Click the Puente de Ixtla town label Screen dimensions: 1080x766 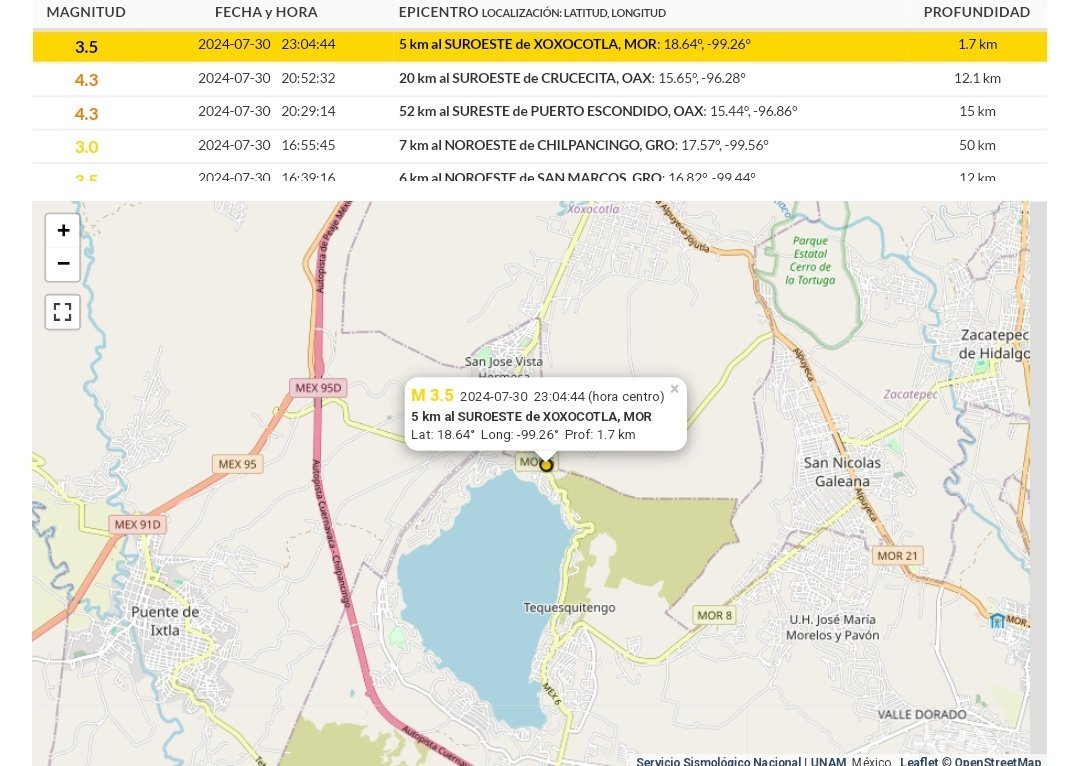point(165,621)
